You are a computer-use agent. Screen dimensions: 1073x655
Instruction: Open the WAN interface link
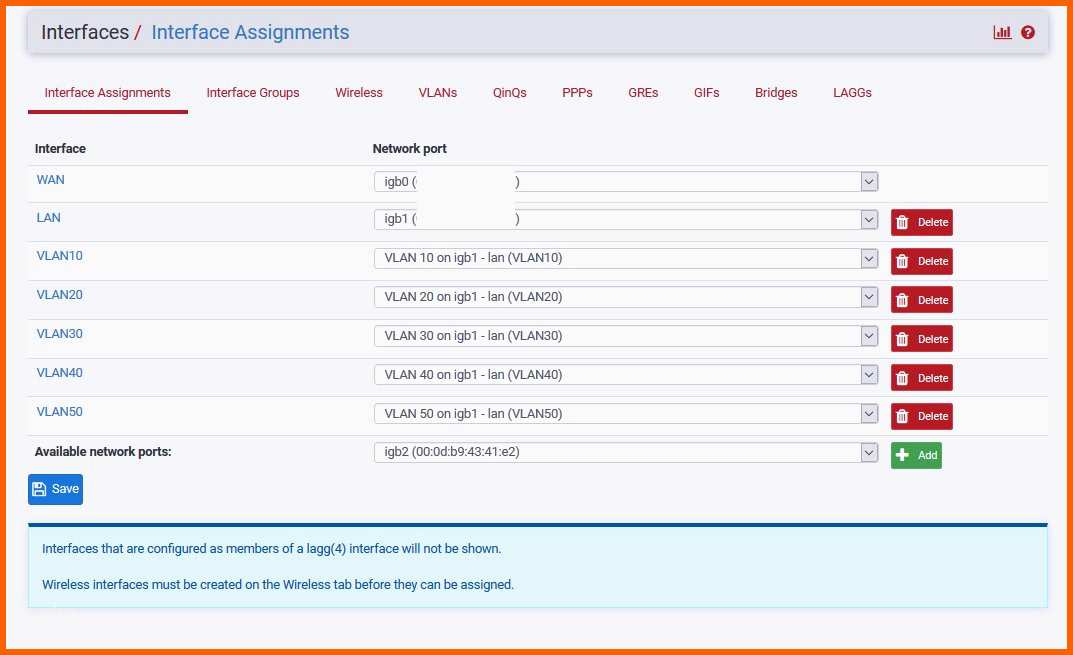tap(50, 180)
